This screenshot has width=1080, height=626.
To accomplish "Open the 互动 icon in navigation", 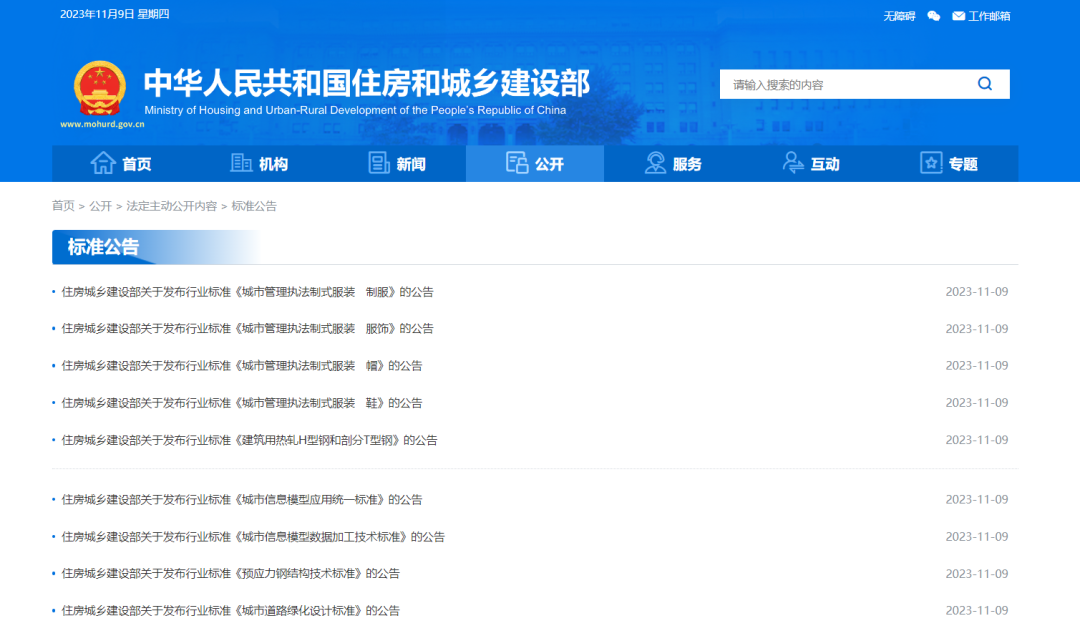I will point(793,162).
